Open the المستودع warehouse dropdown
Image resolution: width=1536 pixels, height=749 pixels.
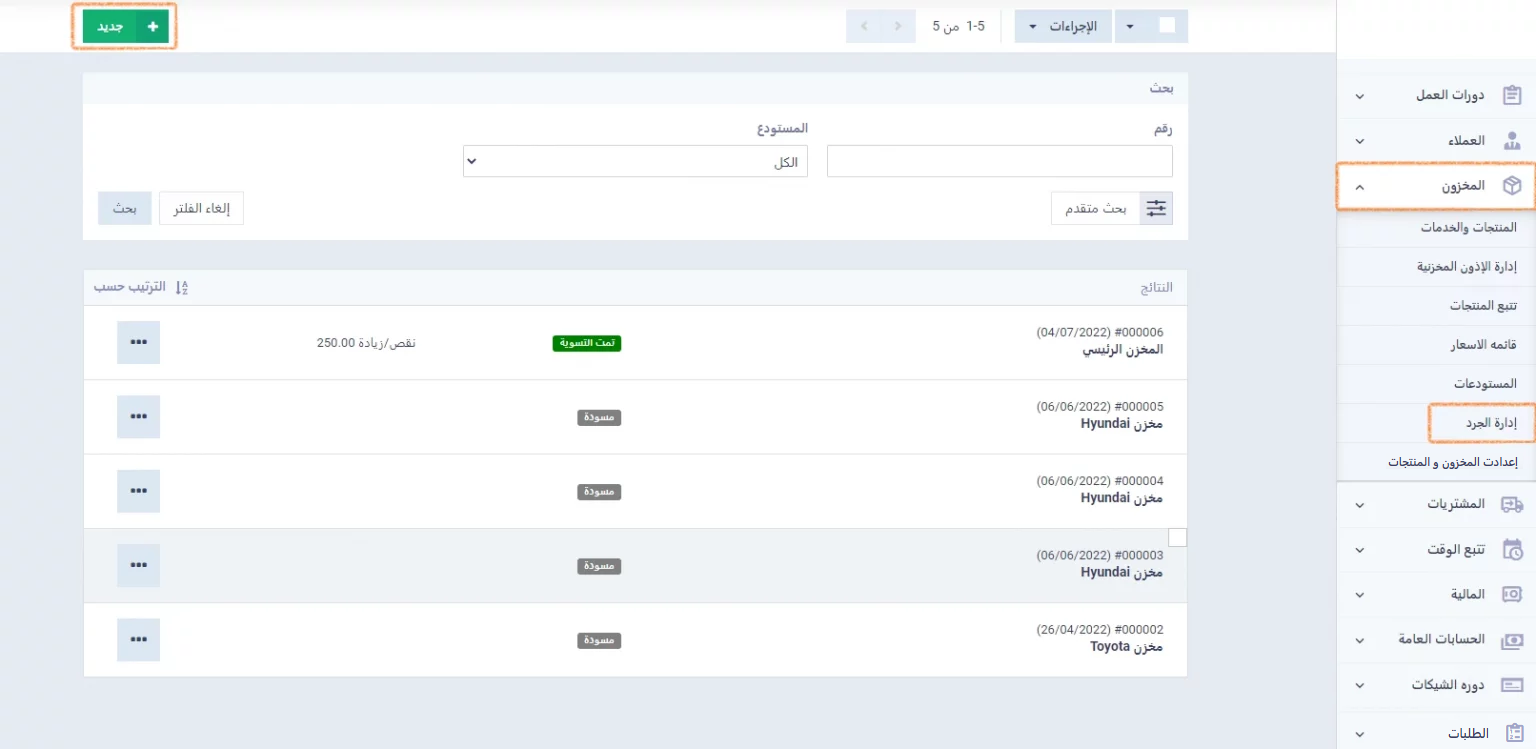(635, 162)
